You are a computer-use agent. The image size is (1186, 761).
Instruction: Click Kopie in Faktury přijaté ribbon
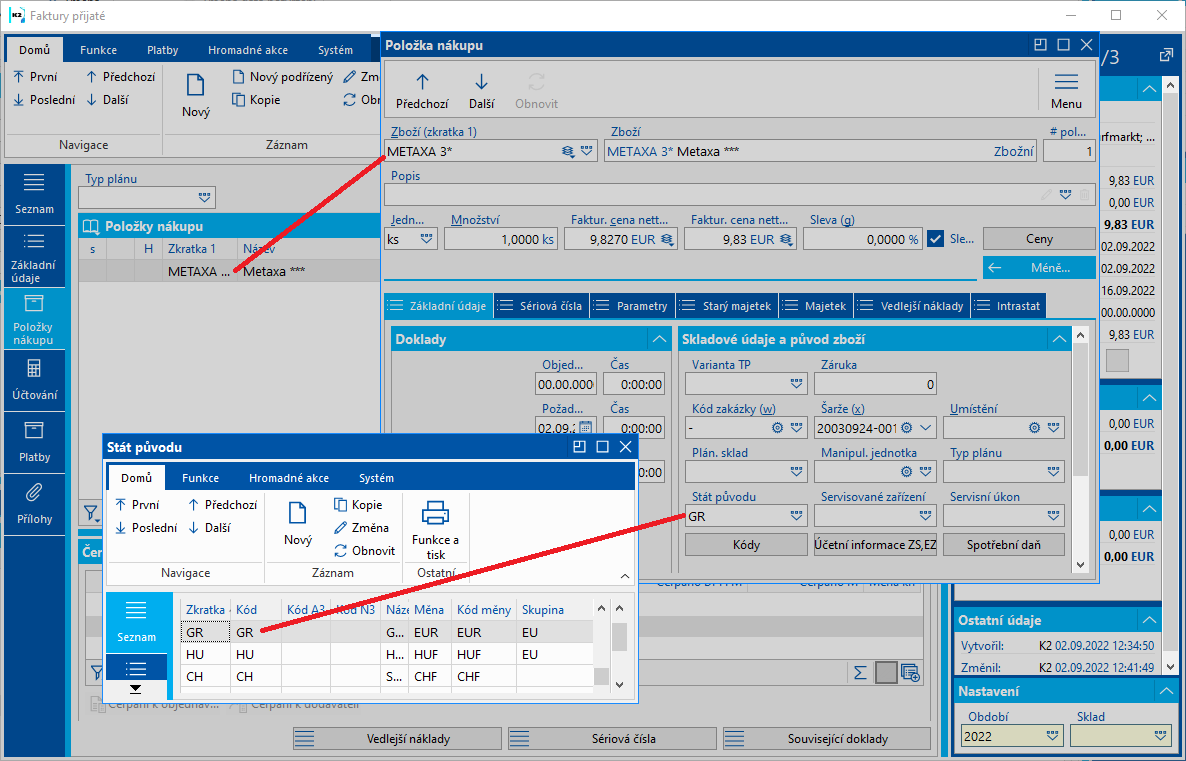click(256, 99)
